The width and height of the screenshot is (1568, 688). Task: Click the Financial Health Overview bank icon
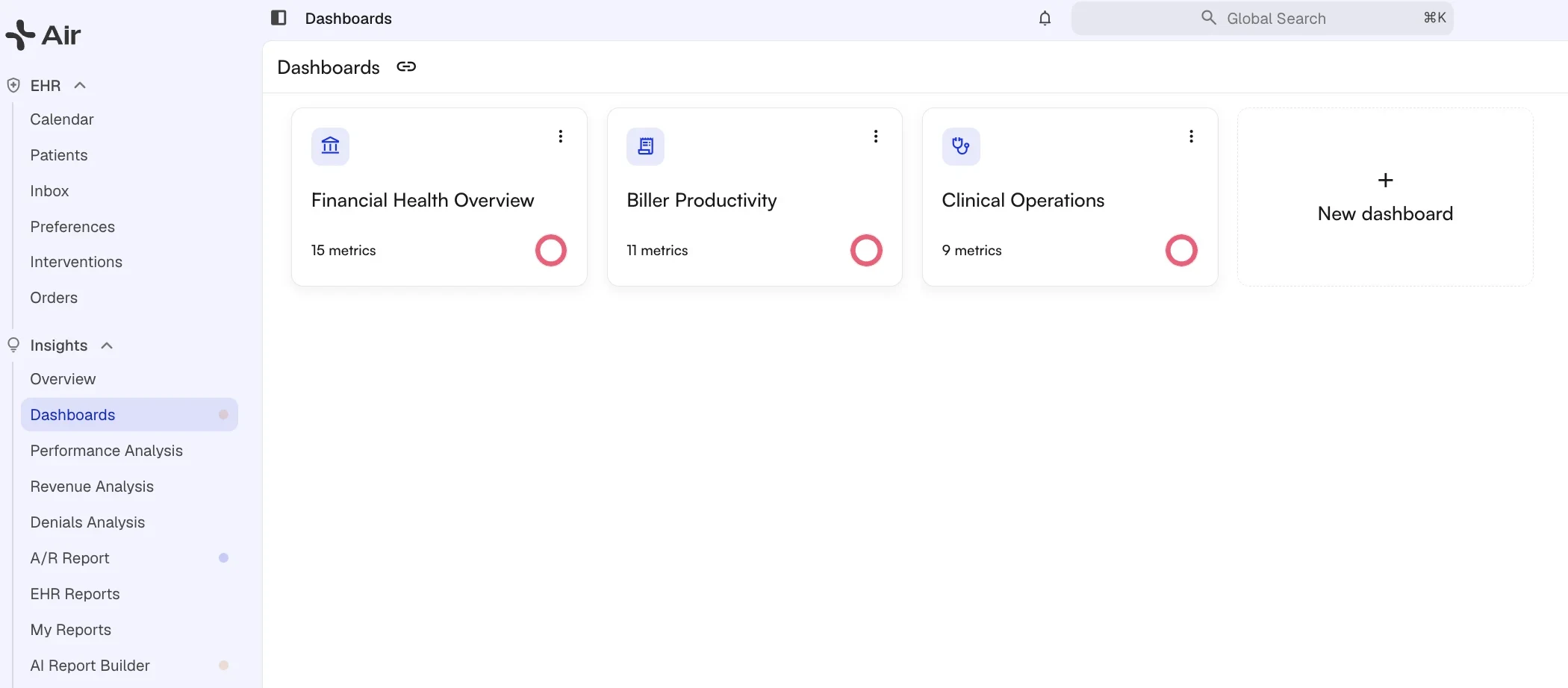coord(330,146)
